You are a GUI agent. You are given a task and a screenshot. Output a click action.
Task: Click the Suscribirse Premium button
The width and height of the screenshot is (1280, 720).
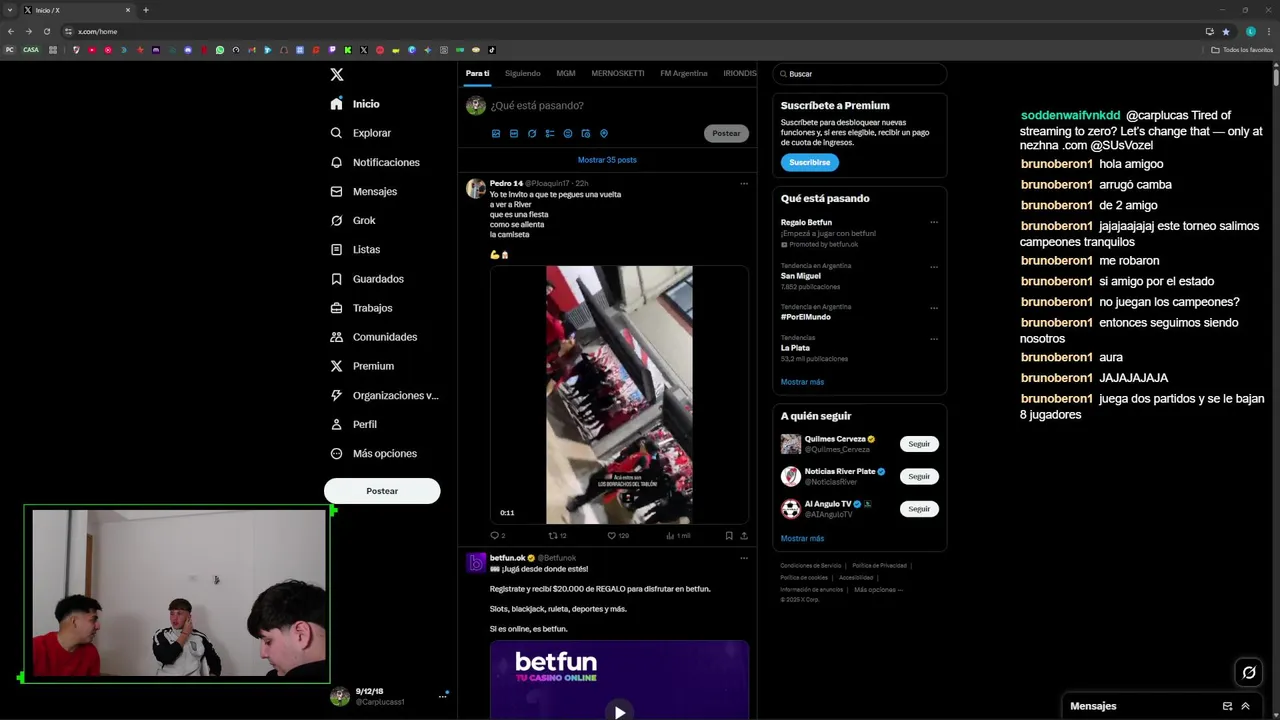[809, 162]
